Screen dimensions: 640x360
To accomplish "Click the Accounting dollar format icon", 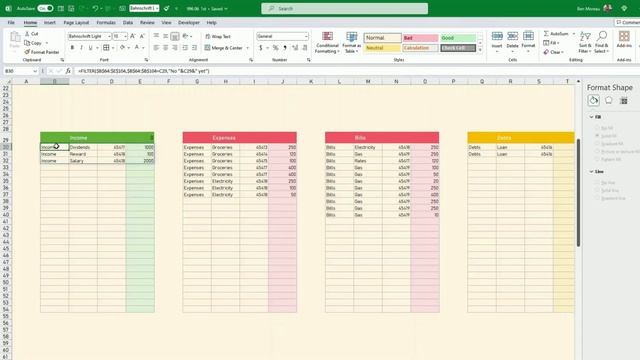I will 260,48.
